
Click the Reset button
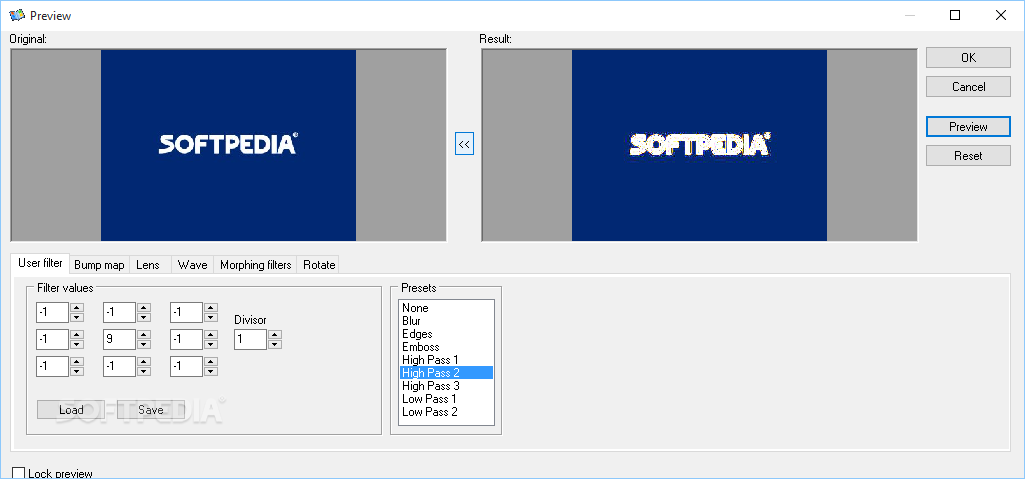968,156
